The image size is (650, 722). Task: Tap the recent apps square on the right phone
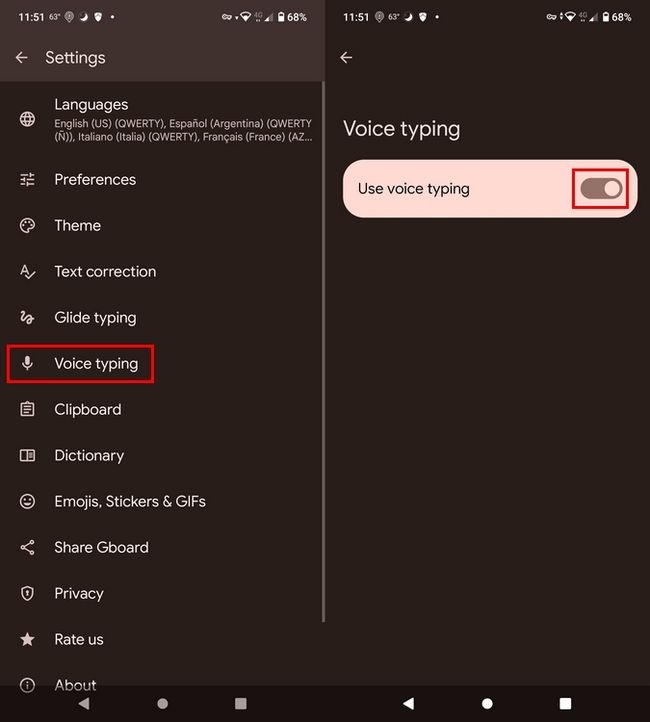coord(565,704)
